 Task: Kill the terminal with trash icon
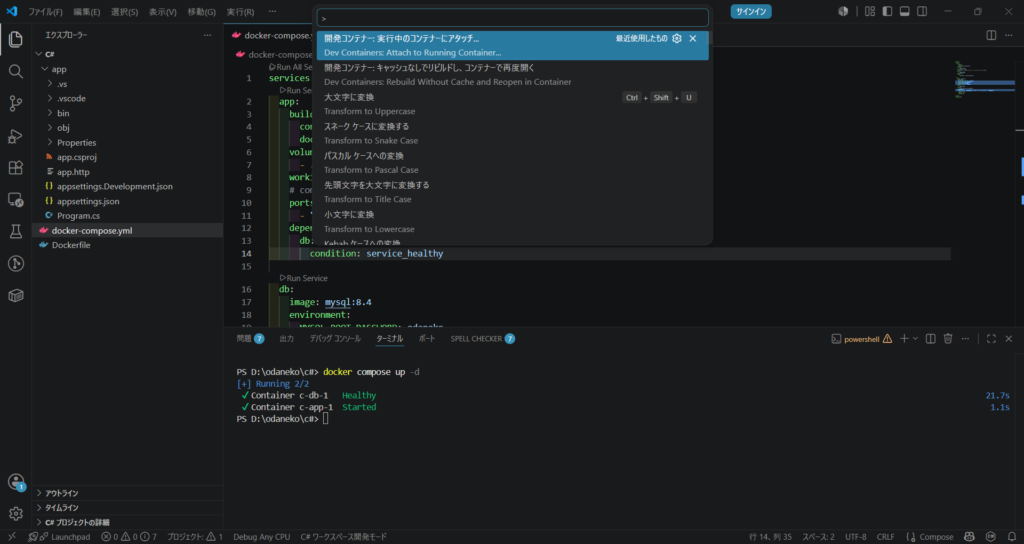tap(948, 338)
